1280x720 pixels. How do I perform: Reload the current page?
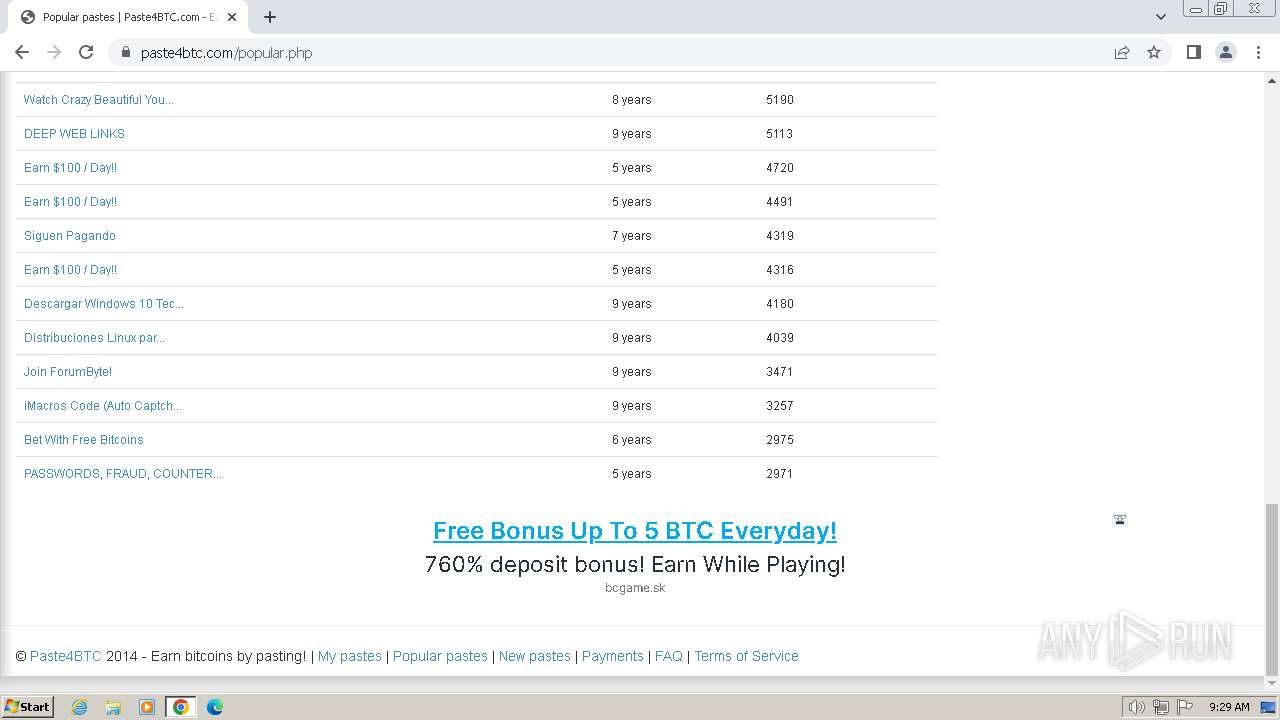tap(86, 52)
